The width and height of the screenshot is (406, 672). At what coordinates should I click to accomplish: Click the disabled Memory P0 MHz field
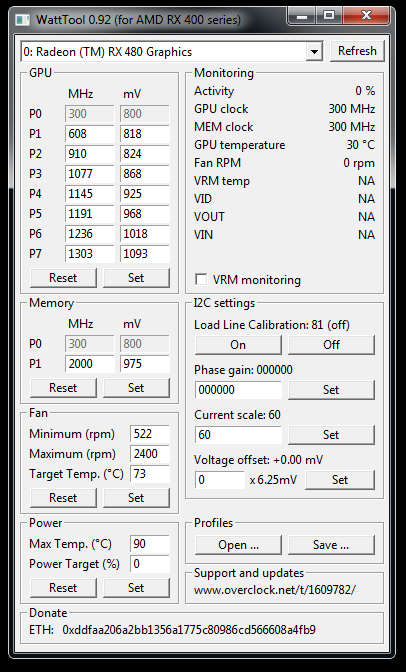pos(90,344)
